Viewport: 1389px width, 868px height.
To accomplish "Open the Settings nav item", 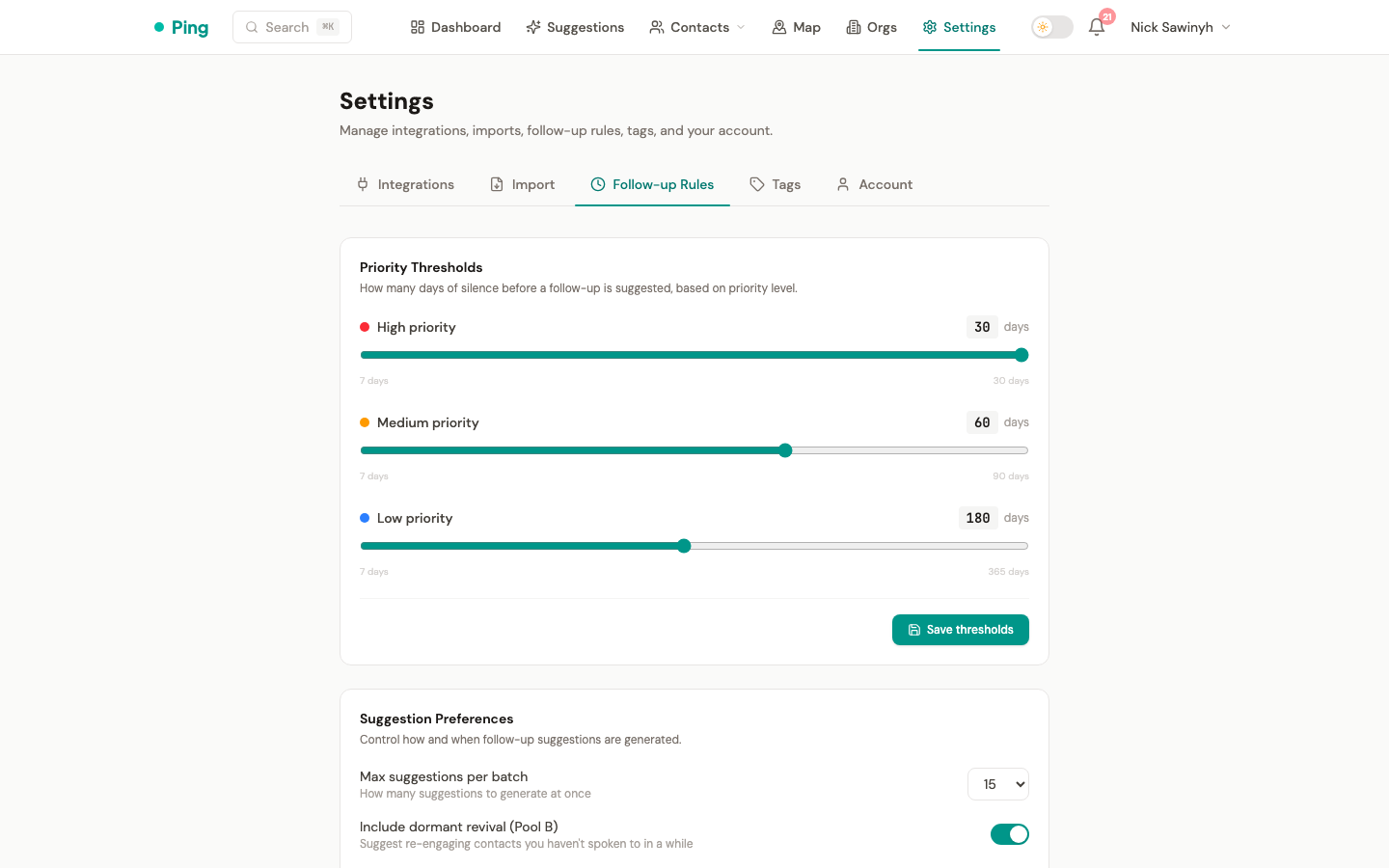I will [x=959, y=27].
